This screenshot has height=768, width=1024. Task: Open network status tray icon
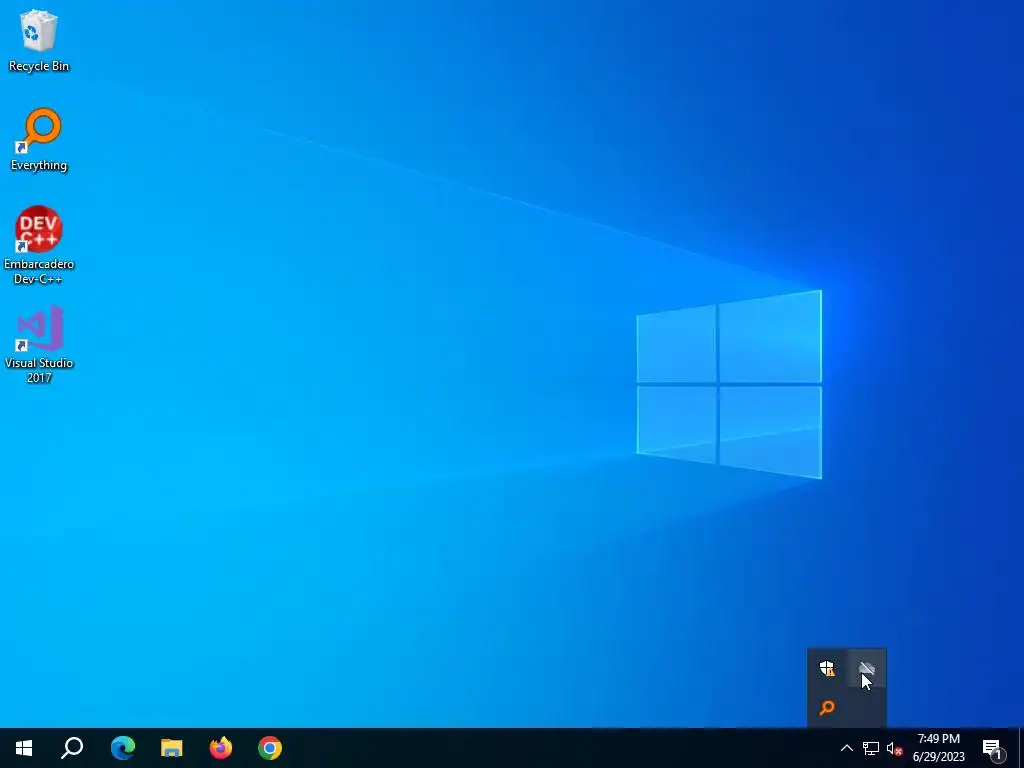(x=871, y=748)
